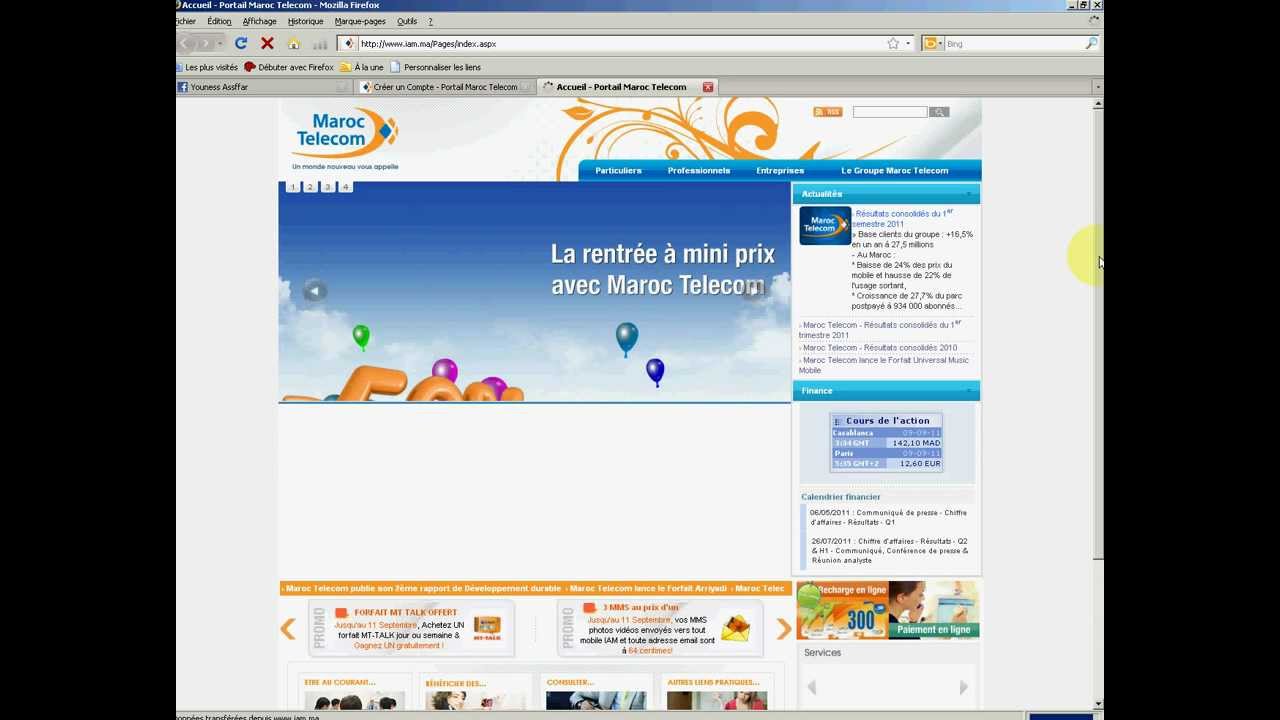Click the Bing search engine icon
1280x720 pixels.
point(930,43)
